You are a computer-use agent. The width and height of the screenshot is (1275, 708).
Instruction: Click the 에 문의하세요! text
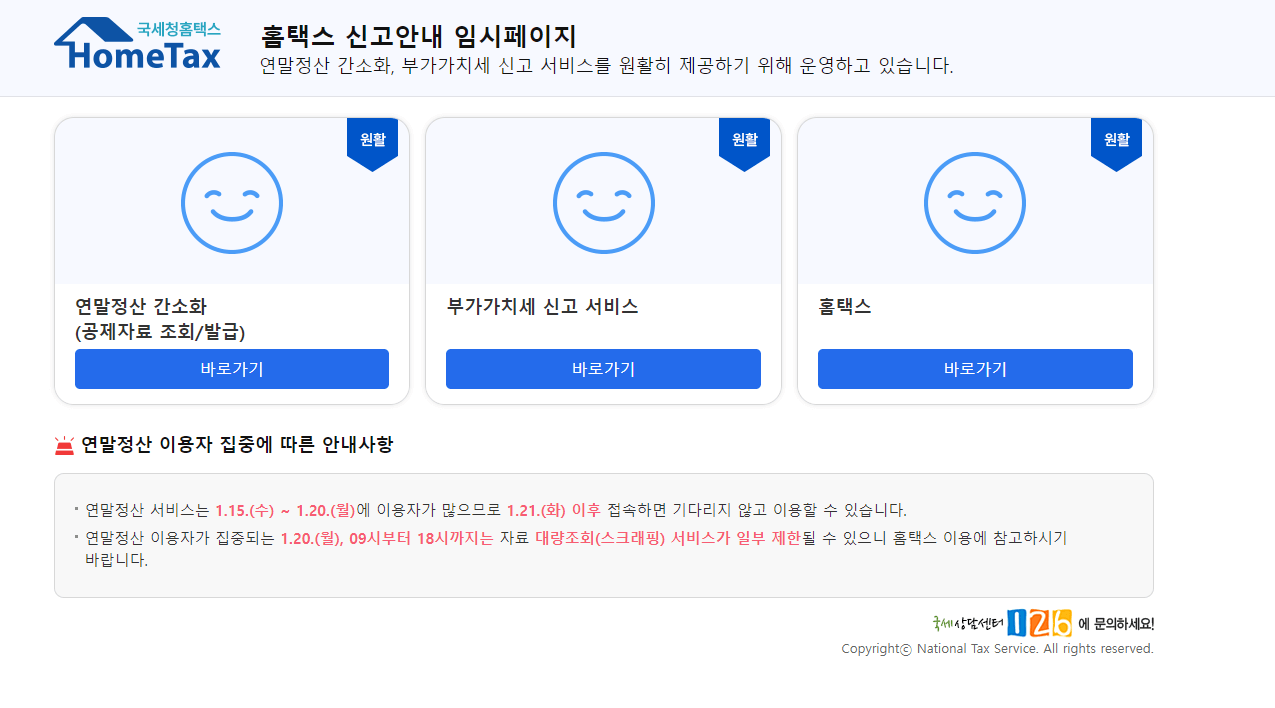(1116, 624)
